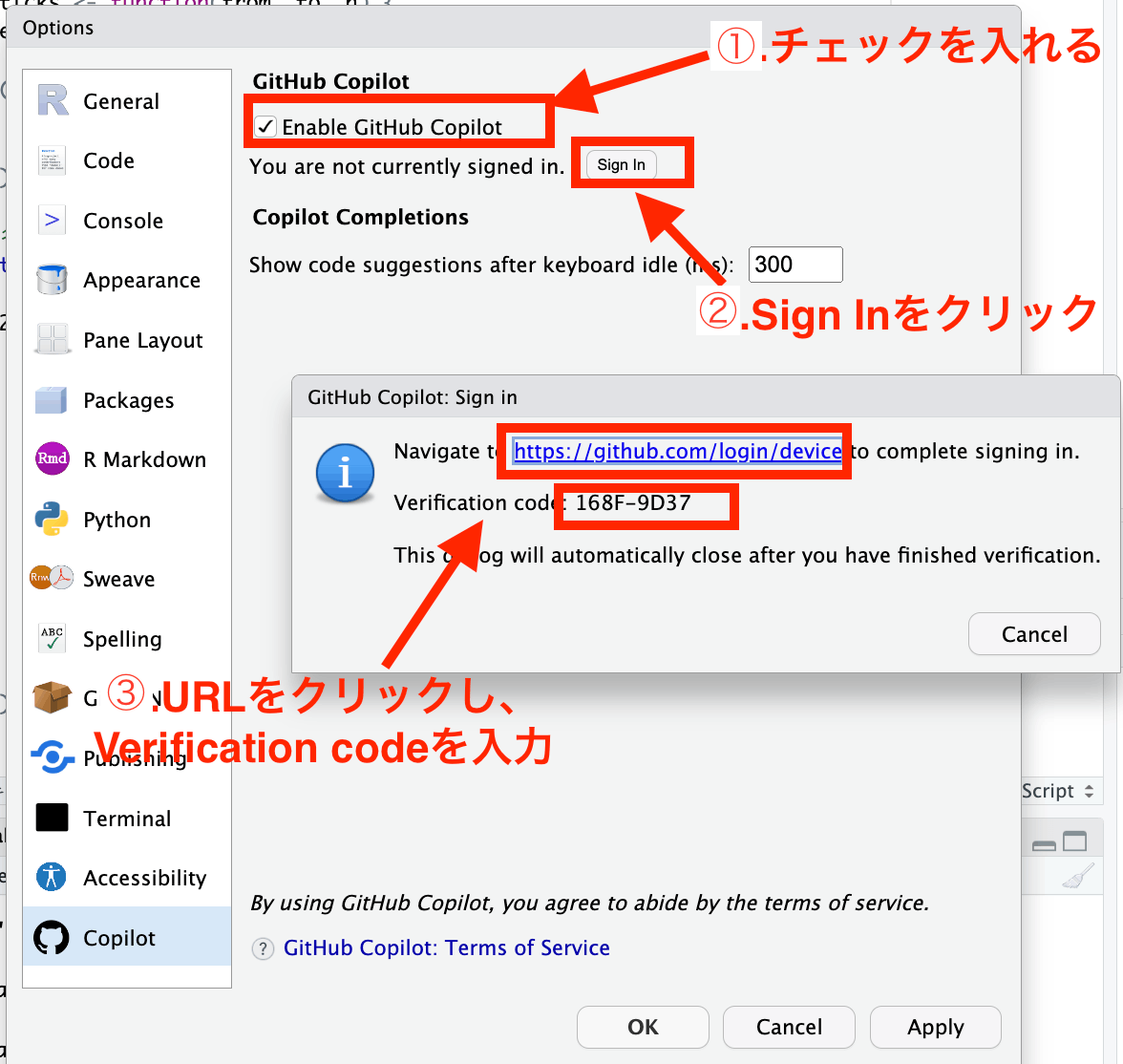
Task: Open the github.com/login/device link
Action: 678,452
